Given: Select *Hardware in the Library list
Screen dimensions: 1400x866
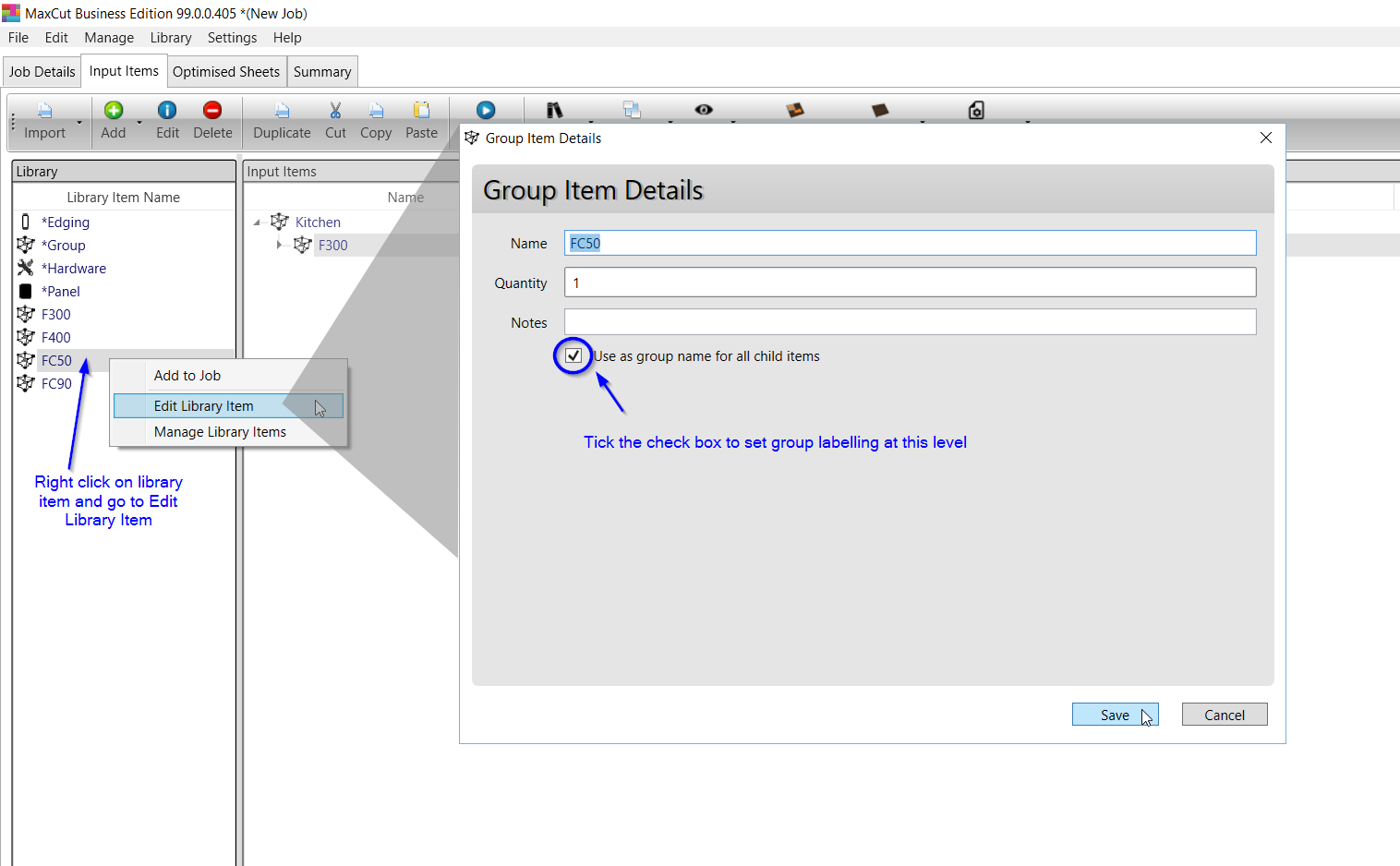Looking at the screenshot, I should coord(74,269).
